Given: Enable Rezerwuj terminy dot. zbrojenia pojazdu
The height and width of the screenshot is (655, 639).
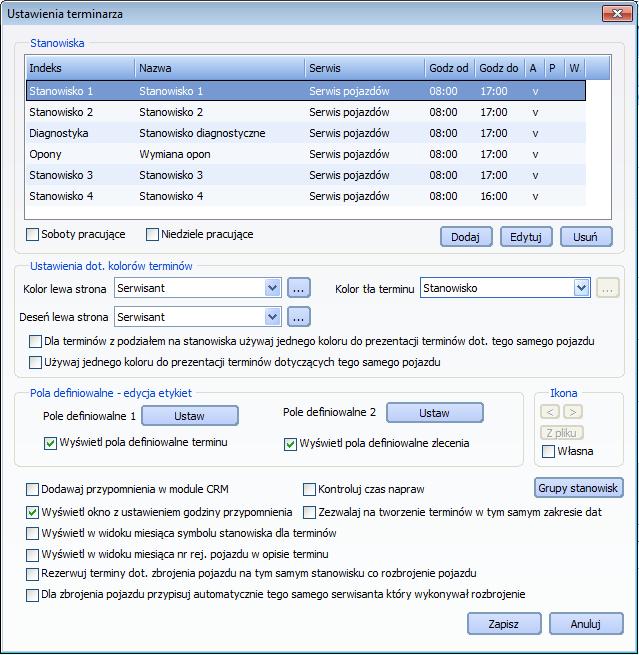Looking at the screenshot, I should pyautogui.click(x=32, y=574).
